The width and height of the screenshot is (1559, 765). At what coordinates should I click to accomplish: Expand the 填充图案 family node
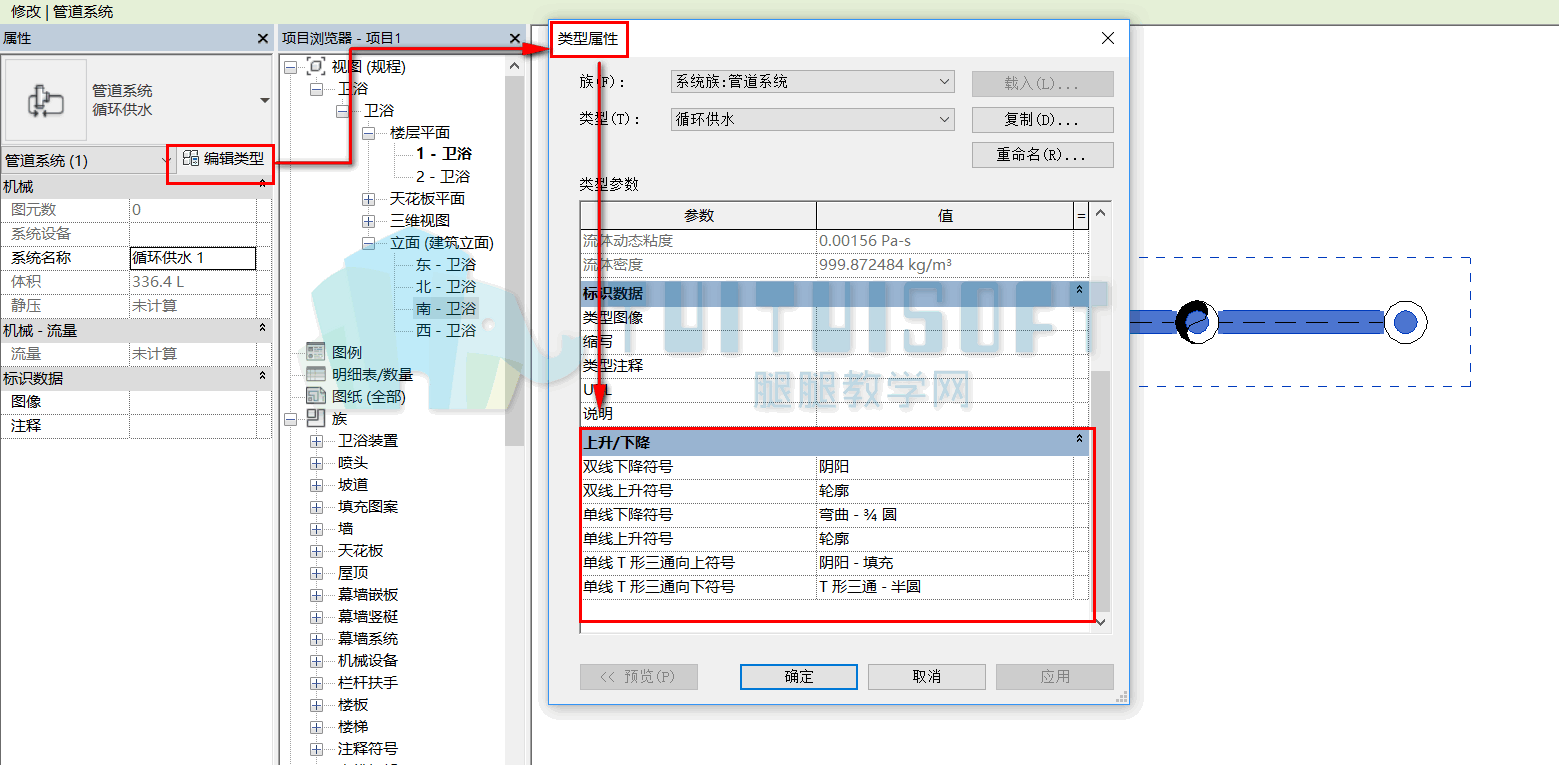click(x=317, y=507)
